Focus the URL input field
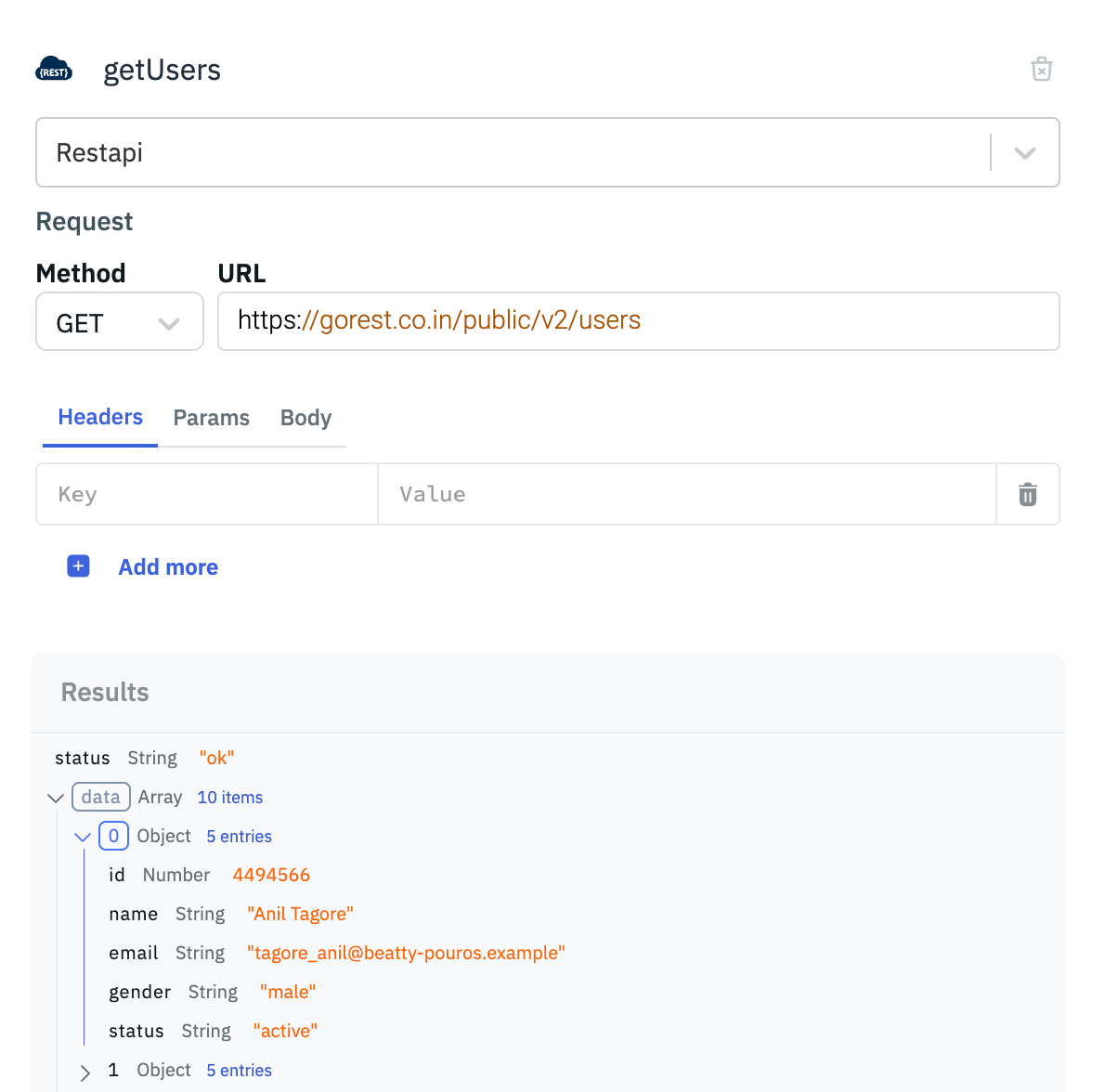 pyautogui.click(x=638, y=321)
